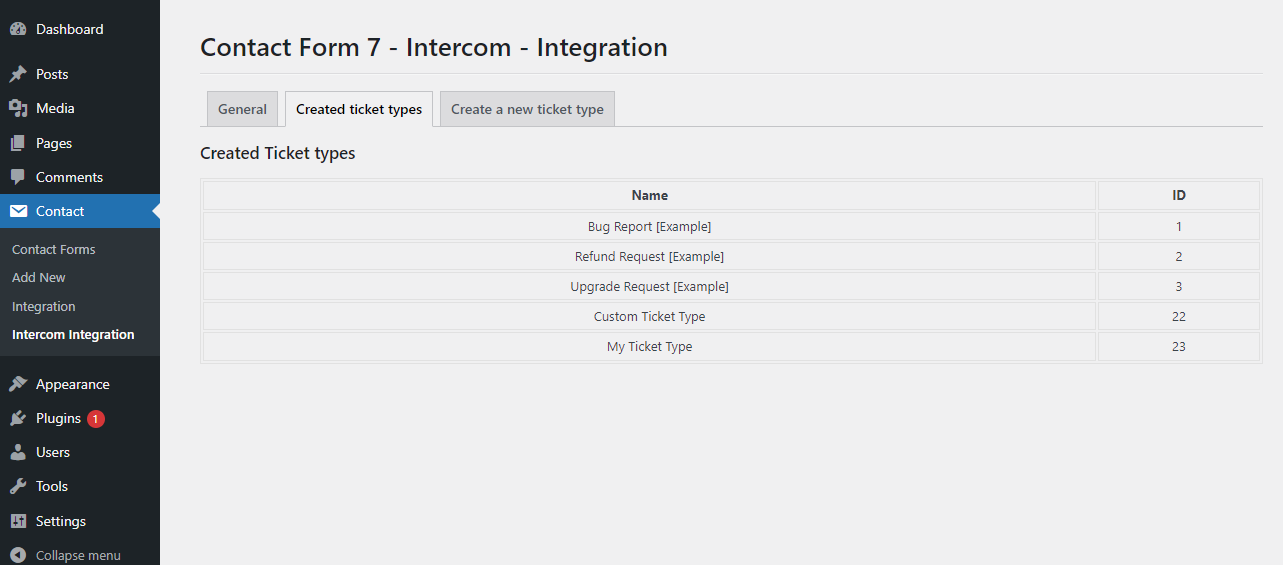Click the Plugins update badge
The image size is (1283, 565).
[x=96, y=419]
